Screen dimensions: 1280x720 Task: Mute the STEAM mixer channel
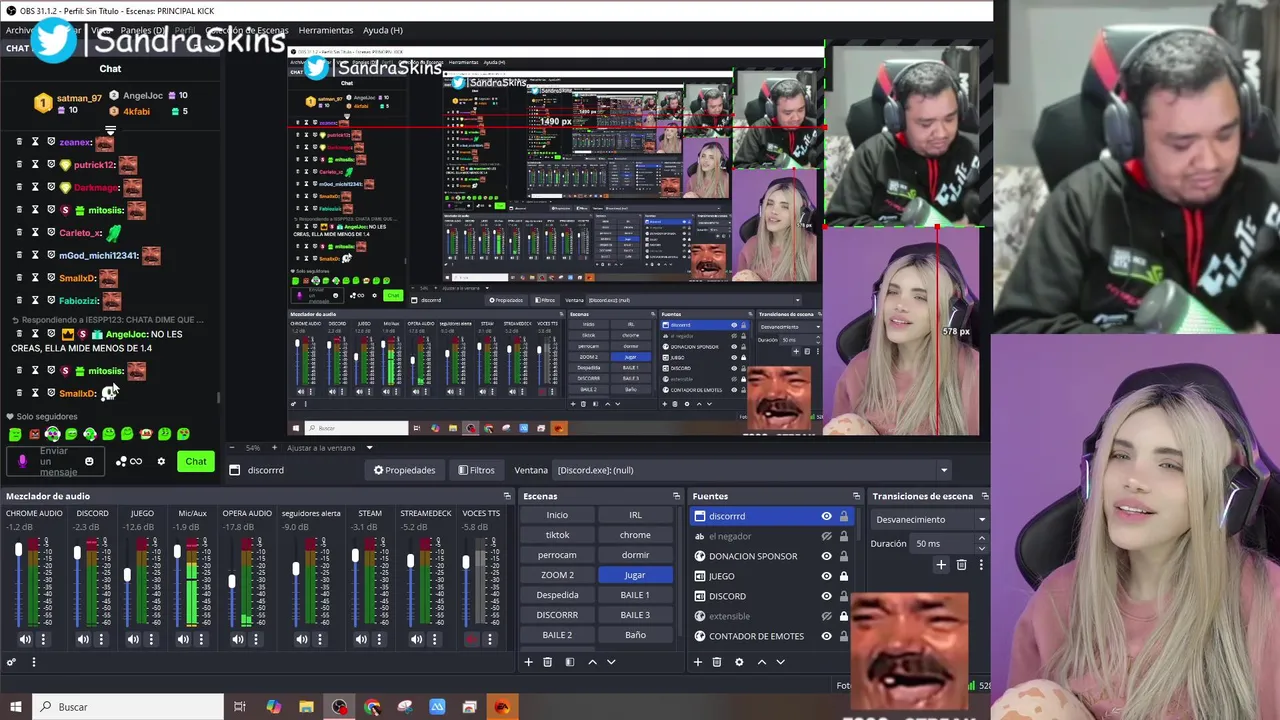[361, 639]
